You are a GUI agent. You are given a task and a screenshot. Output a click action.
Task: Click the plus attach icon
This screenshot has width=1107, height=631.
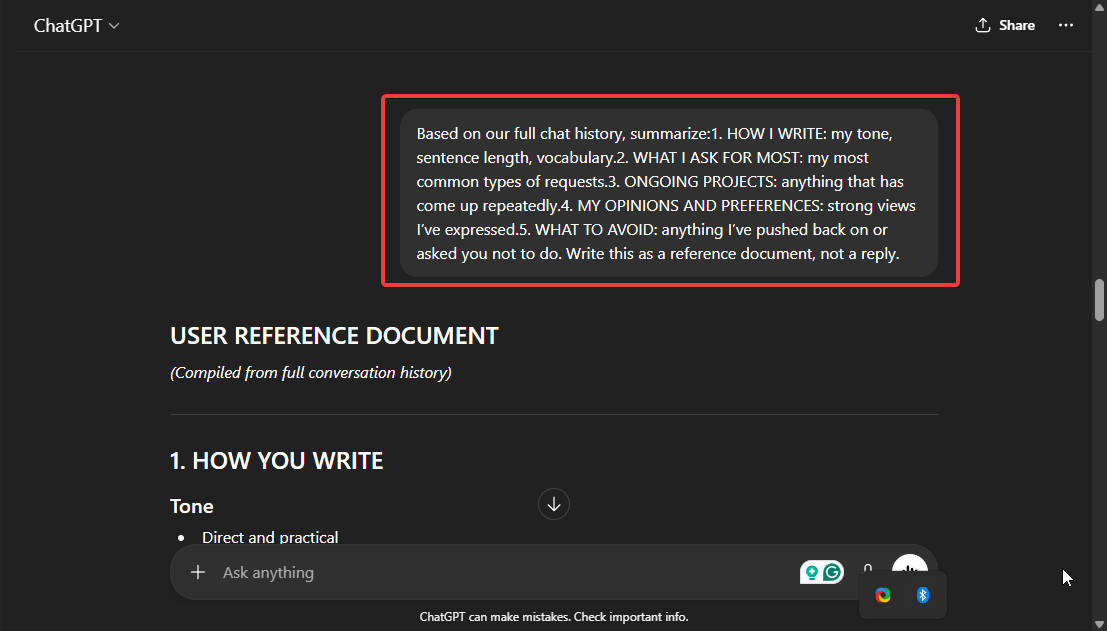(x=198, y=572)
